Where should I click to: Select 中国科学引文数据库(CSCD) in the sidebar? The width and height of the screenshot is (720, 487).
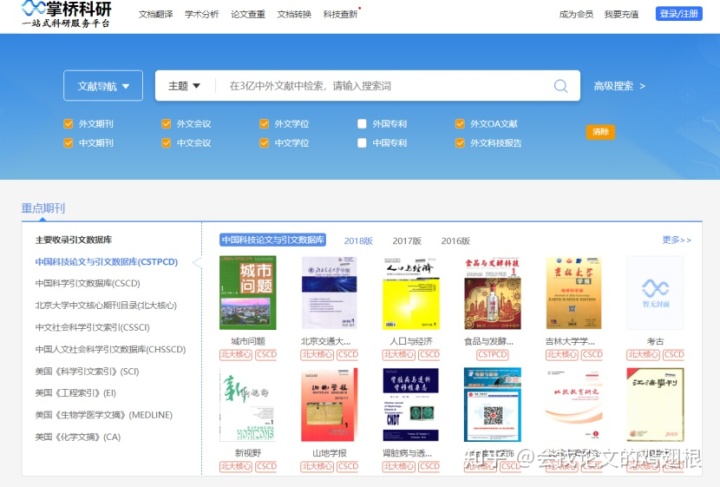tap(88, 283)
